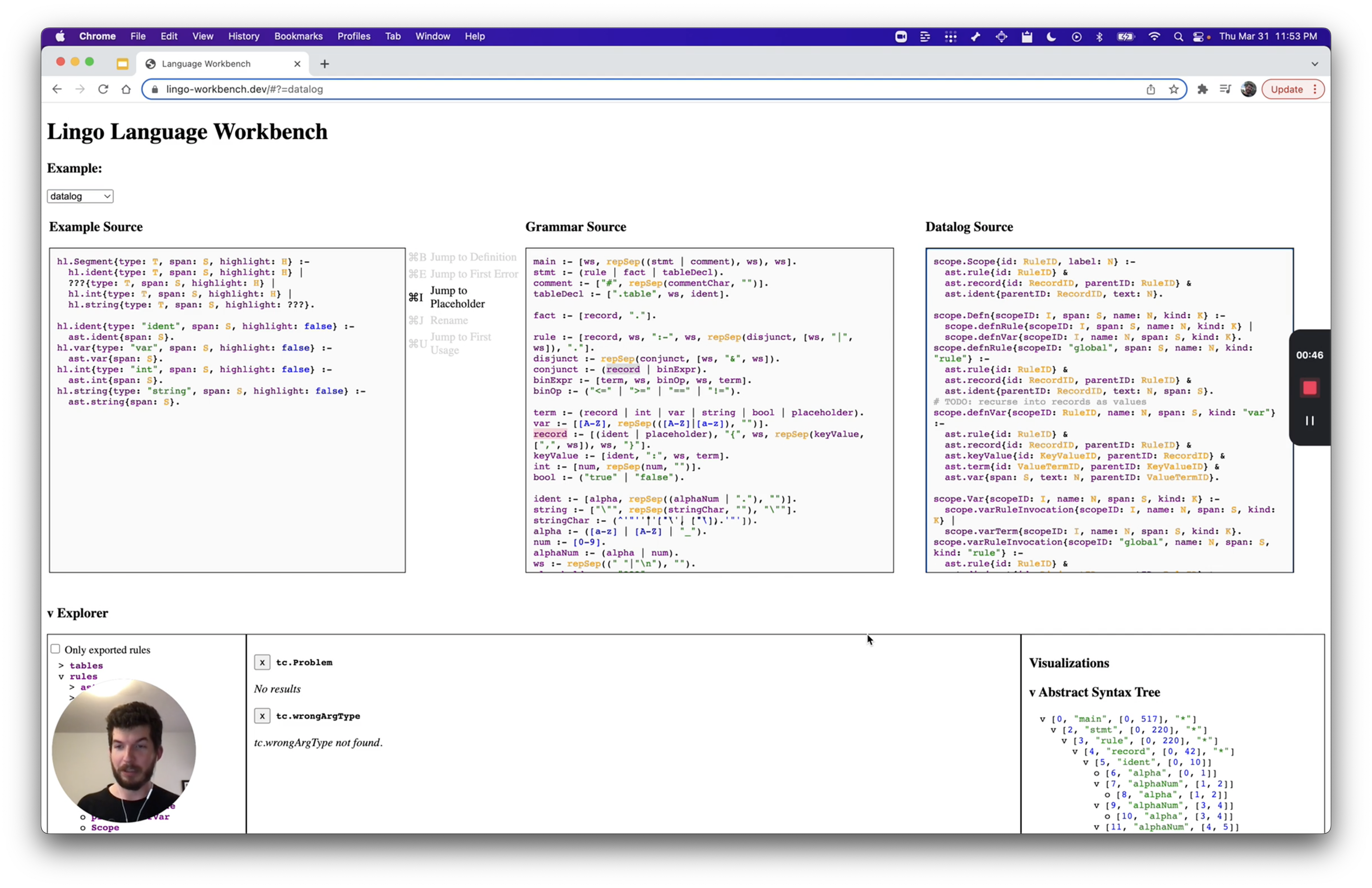Bookmark page with the star icon
The height and width of the screenshot is (888, 1372).
(x=1174, y=89)
